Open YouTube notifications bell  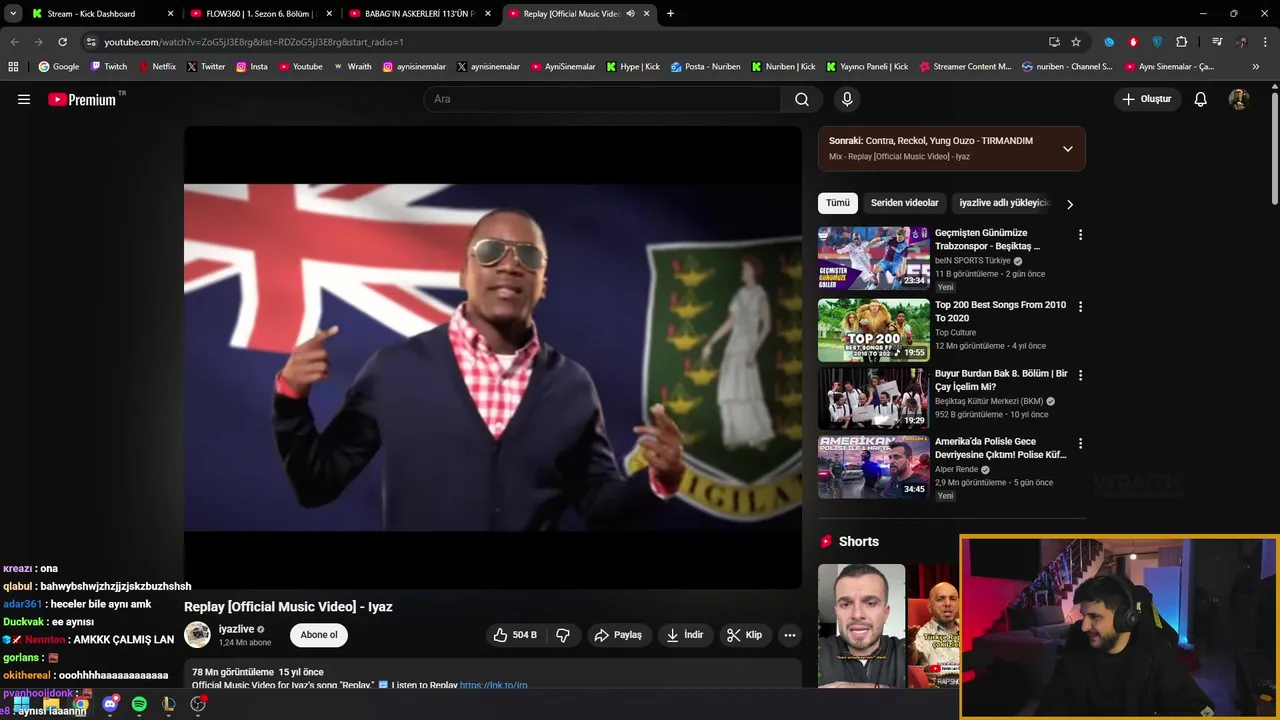(x=1201, y=99)
